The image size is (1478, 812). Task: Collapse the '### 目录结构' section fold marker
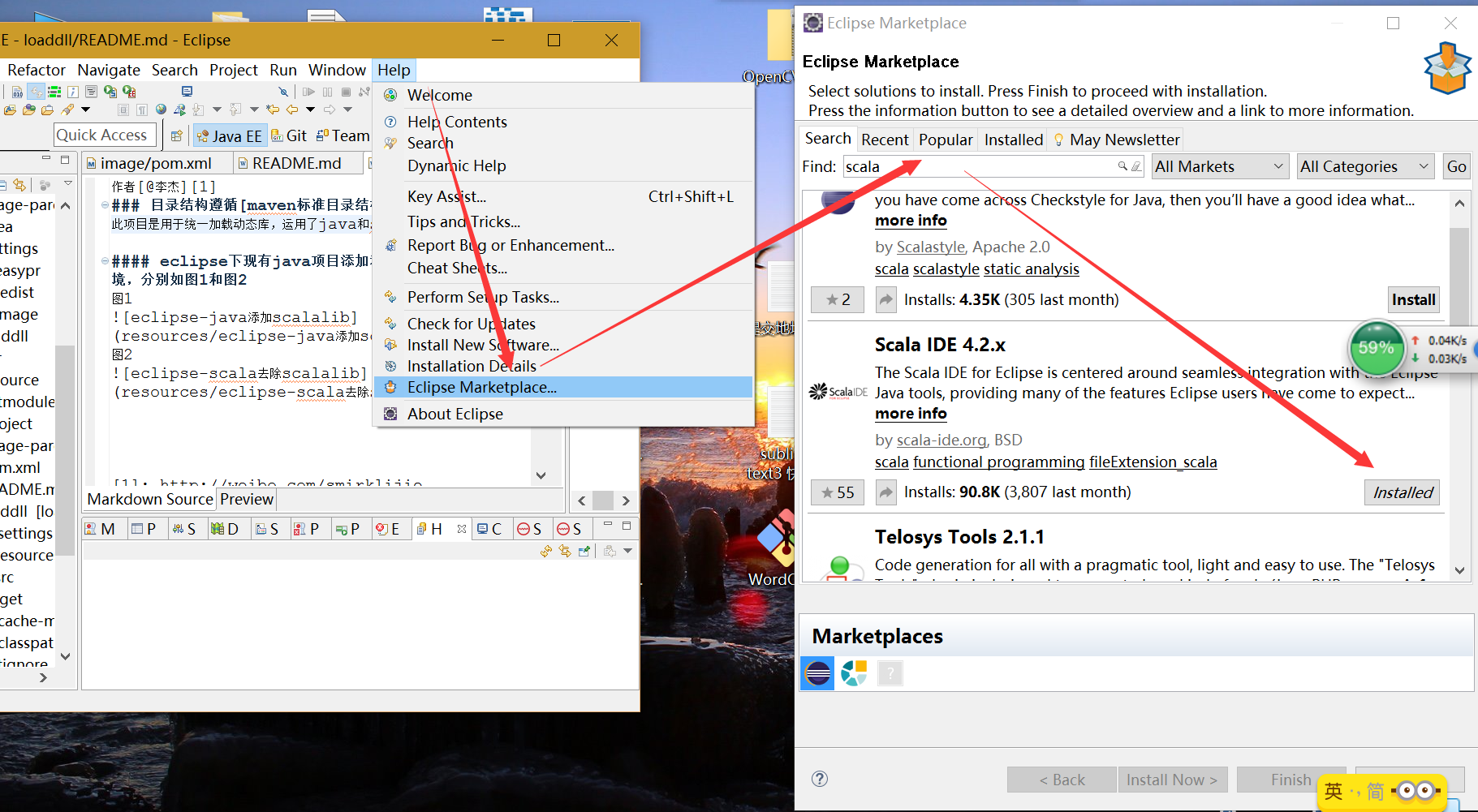(105, 205)
